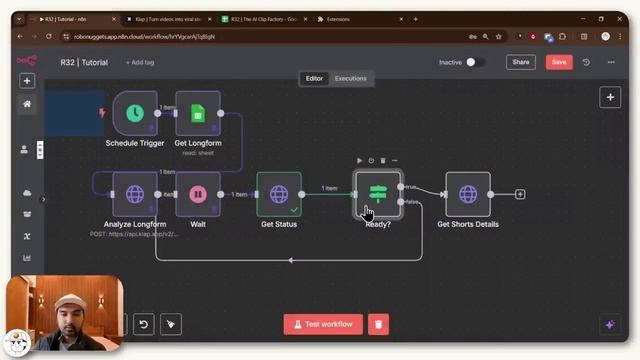Open the AI assistant sparkle button
640x360 pixels.
(610, 324)
